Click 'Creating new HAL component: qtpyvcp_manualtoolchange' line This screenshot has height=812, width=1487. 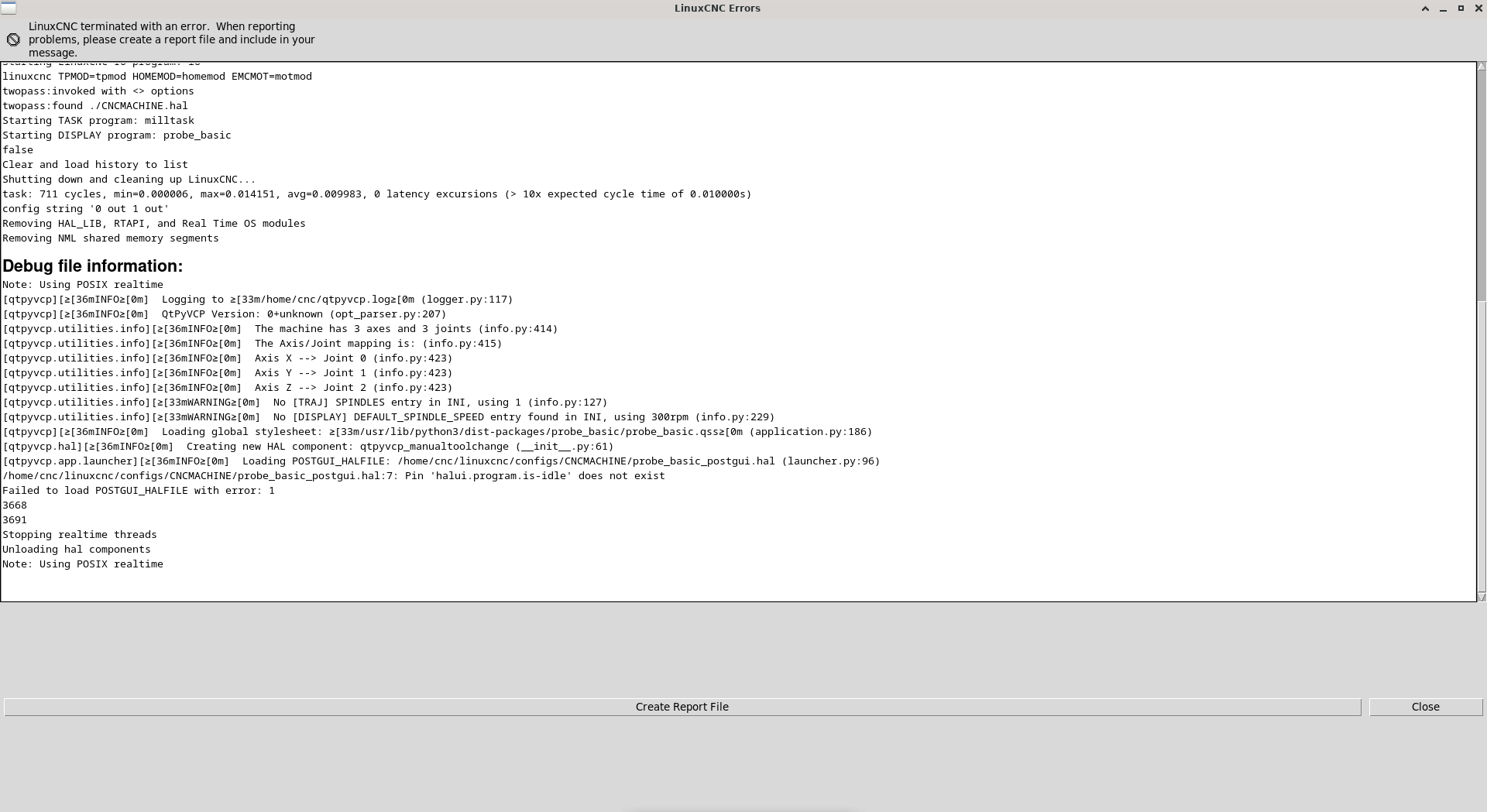308,447
